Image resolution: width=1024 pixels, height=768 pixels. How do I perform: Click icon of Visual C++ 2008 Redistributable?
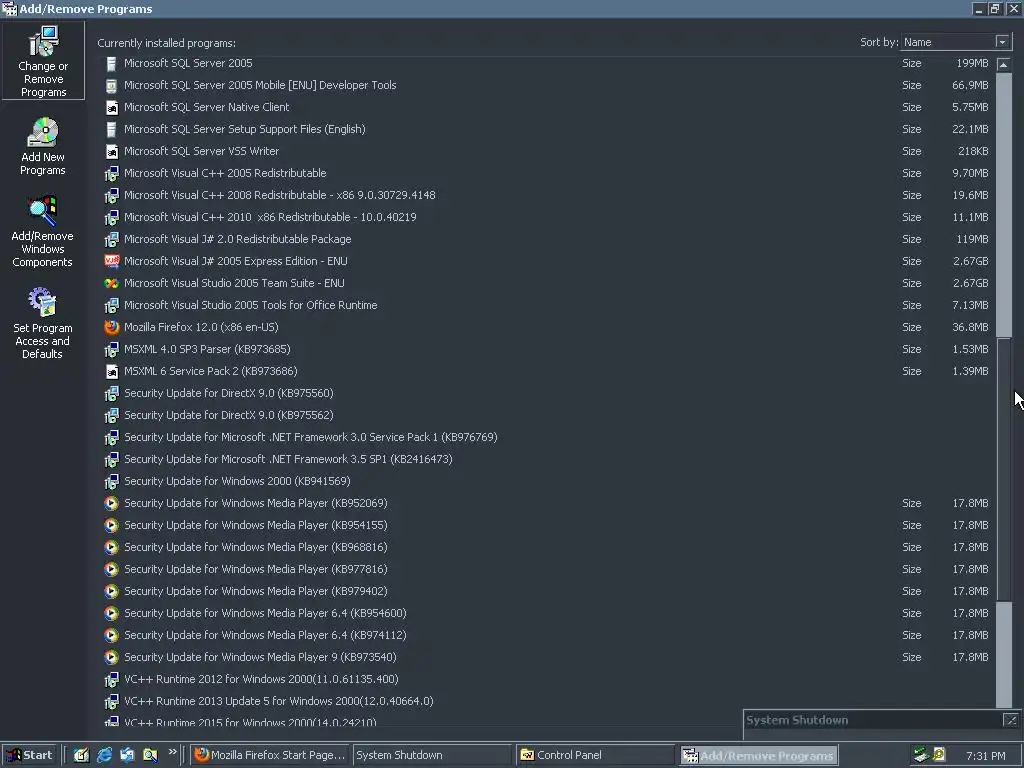[x=112, y=195]
